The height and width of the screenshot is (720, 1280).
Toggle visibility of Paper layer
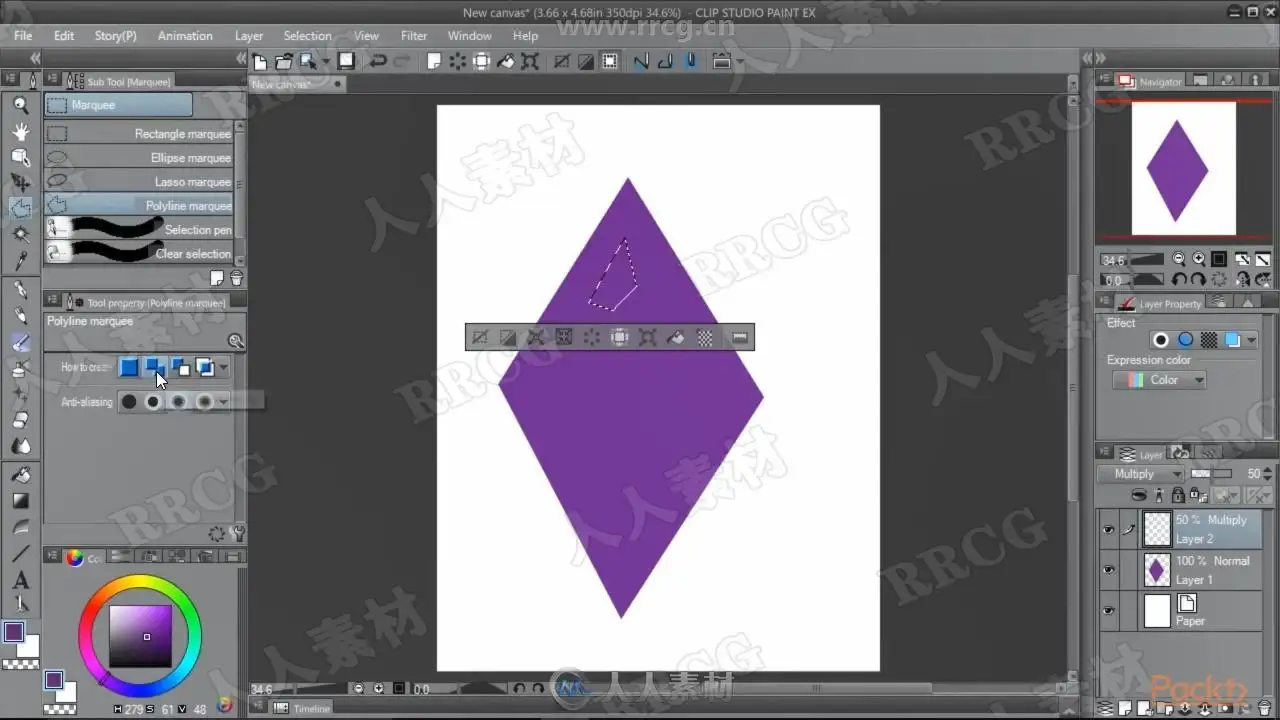(1108, 611)
